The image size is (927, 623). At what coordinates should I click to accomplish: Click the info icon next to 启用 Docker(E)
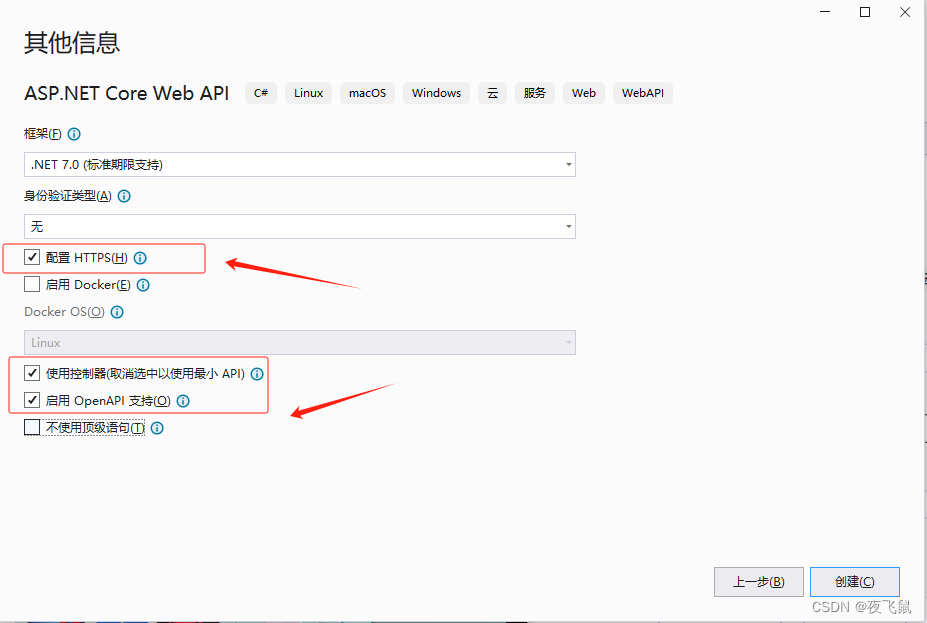pos(143,285)
